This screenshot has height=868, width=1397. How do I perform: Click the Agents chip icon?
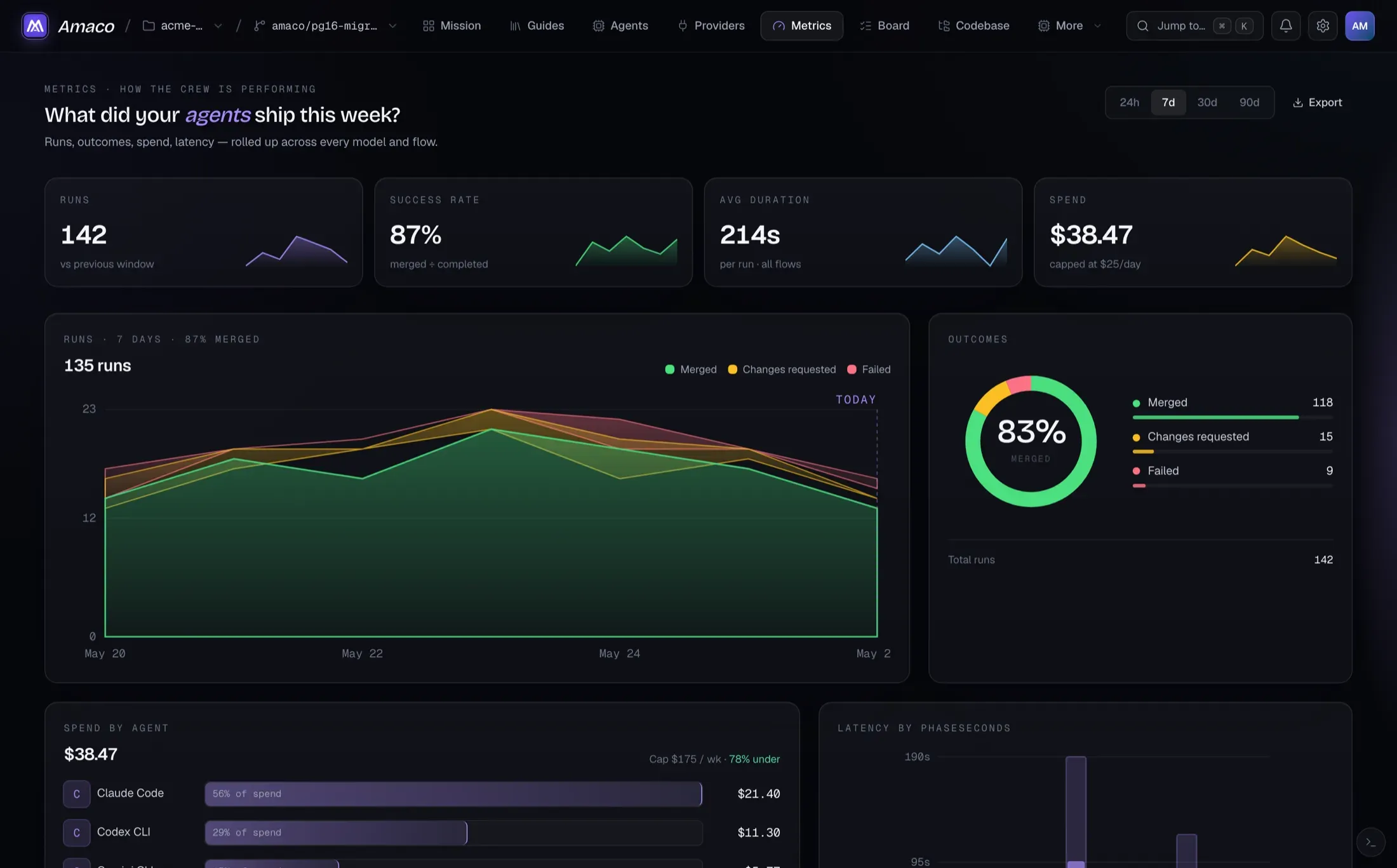click(598, 26)
